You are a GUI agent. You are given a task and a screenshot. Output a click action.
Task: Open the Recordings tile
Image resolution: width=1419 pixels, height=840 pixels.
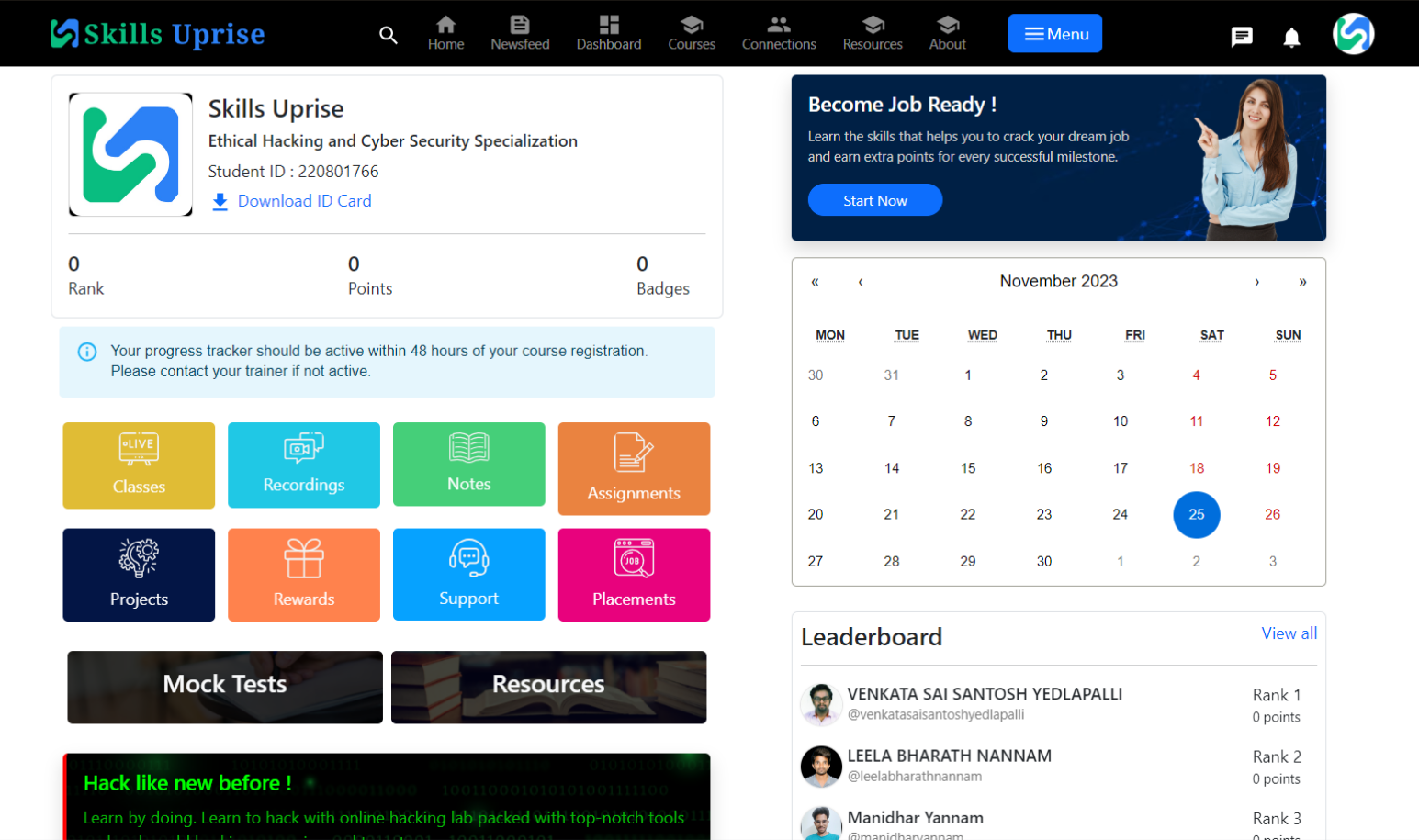point(304,465)
